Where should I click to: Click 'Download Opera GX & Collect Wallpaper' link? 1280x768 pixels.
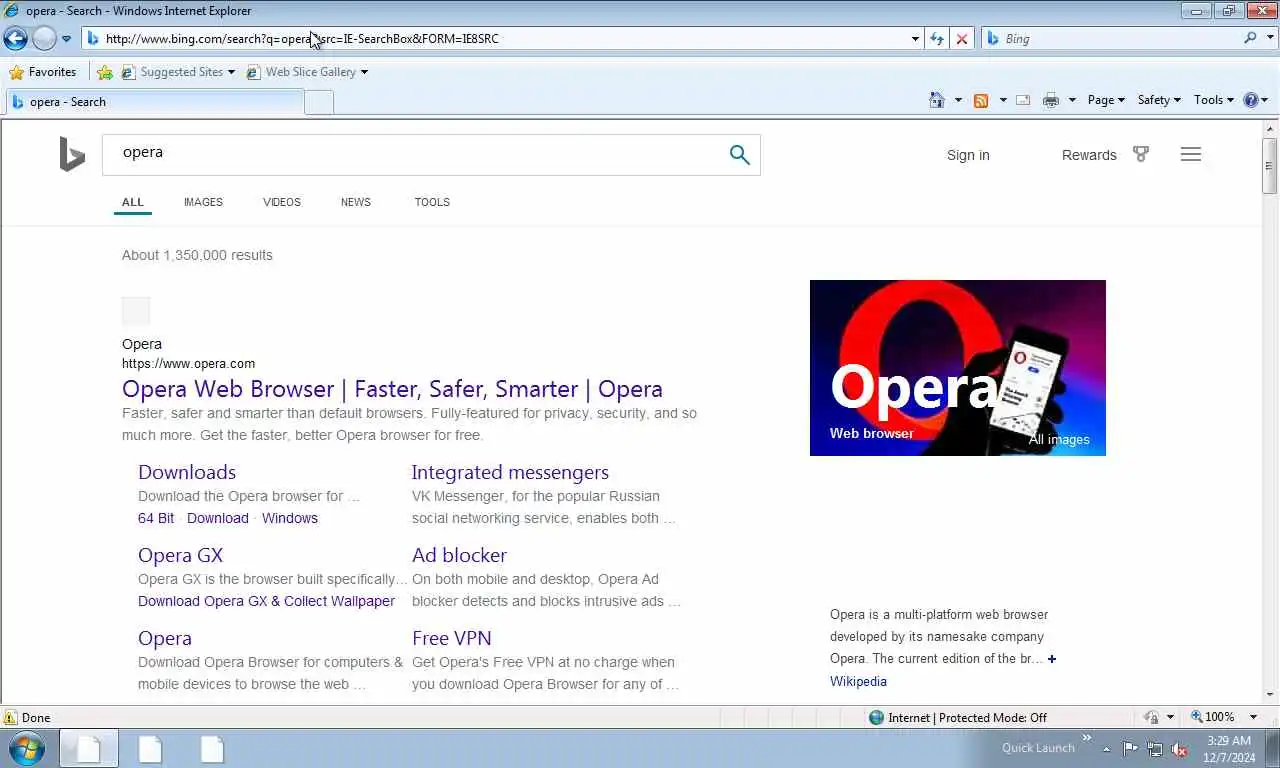266,601
